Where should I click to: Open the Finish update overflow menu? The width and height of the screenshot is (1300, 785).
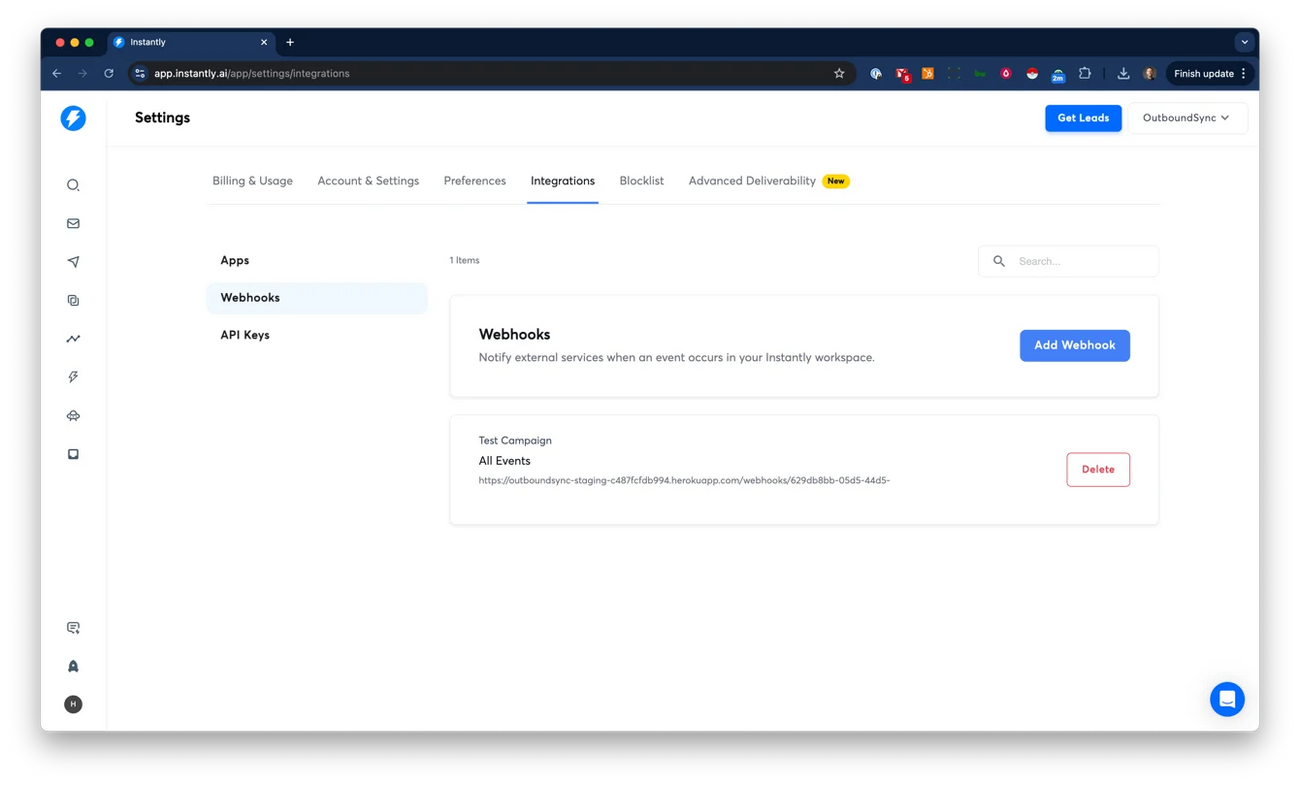1243,73
